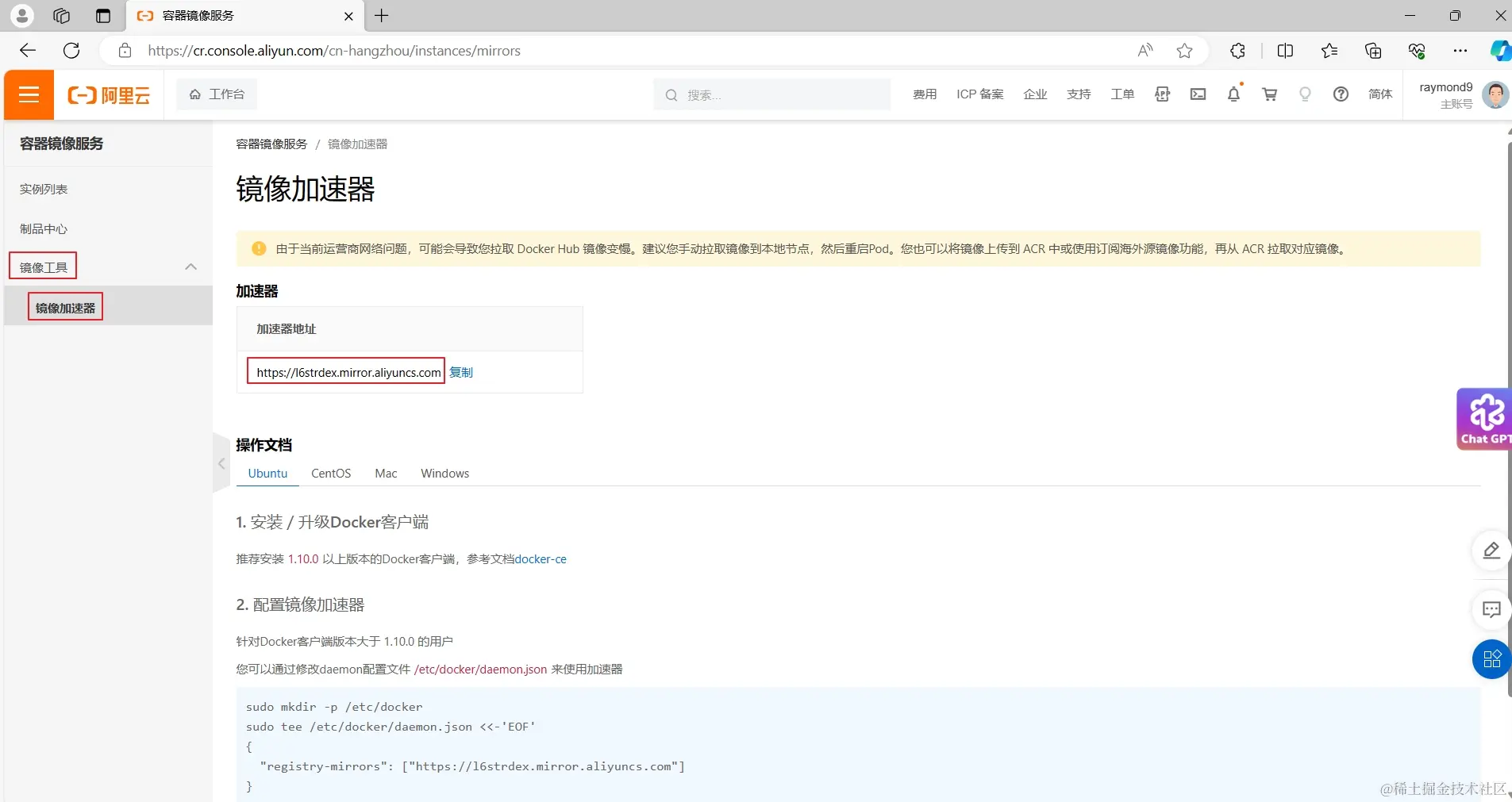Viewport: 1512px width, 802px height.
Task: Switch to the Mac tab
Action: 386,473
